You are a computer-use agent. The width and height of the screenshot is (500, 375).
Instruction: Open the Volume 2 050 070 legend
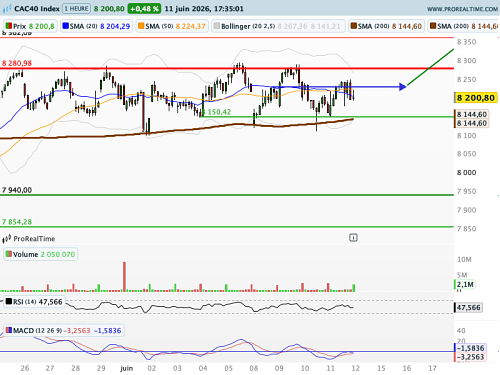[x=40, y=254]
